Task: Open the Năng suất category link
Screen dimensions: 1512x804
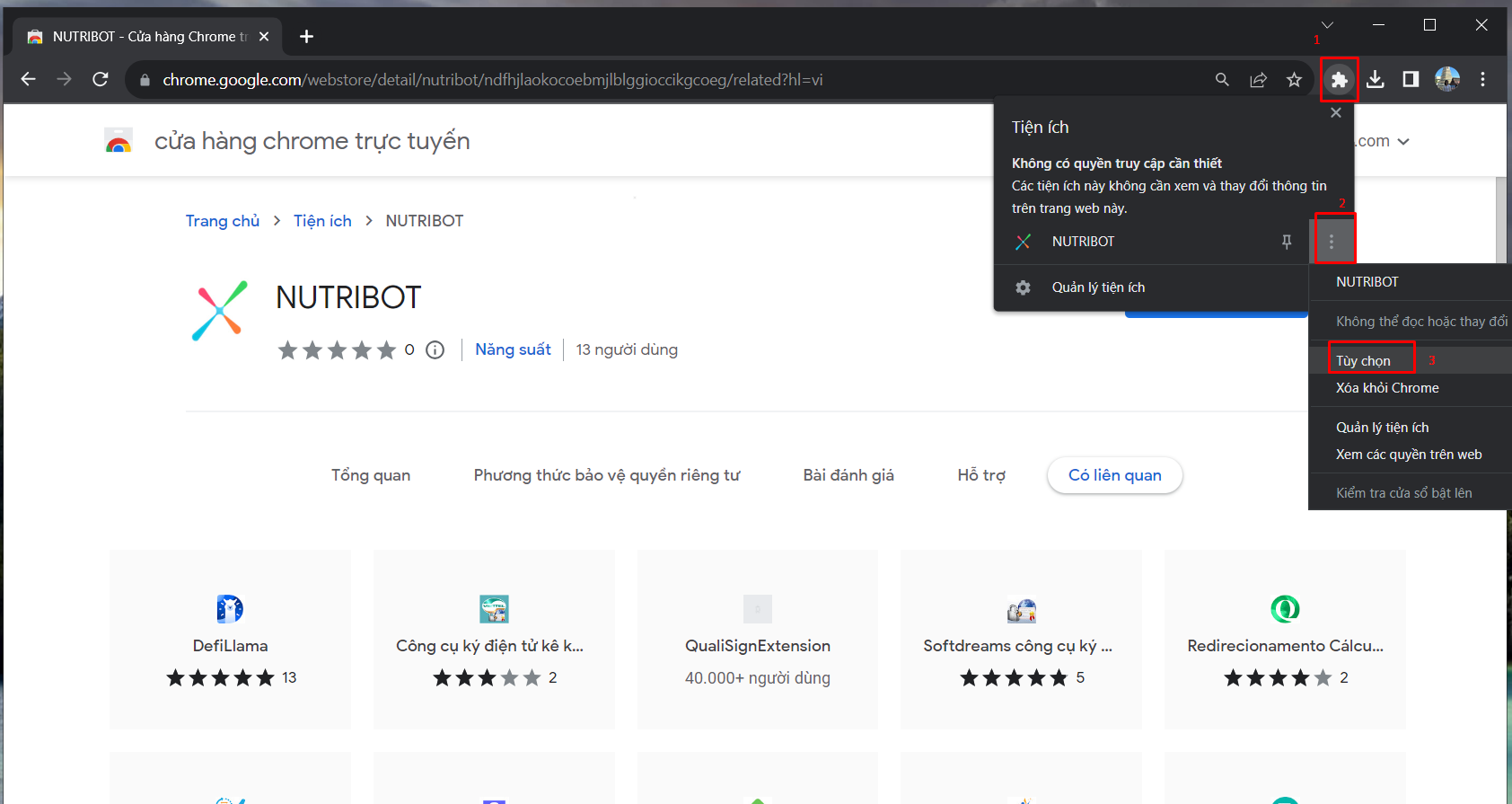Action: [513, 349]
